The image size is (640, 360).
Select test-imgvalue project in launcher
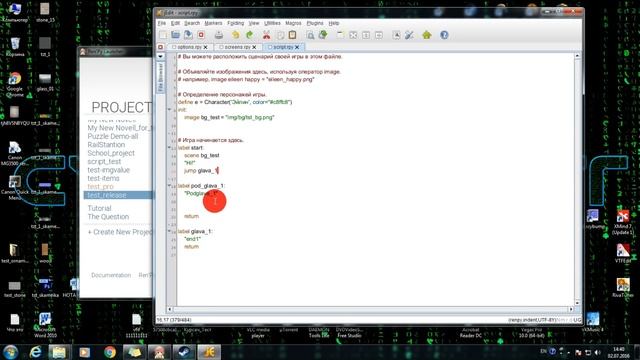pos(109,170)
